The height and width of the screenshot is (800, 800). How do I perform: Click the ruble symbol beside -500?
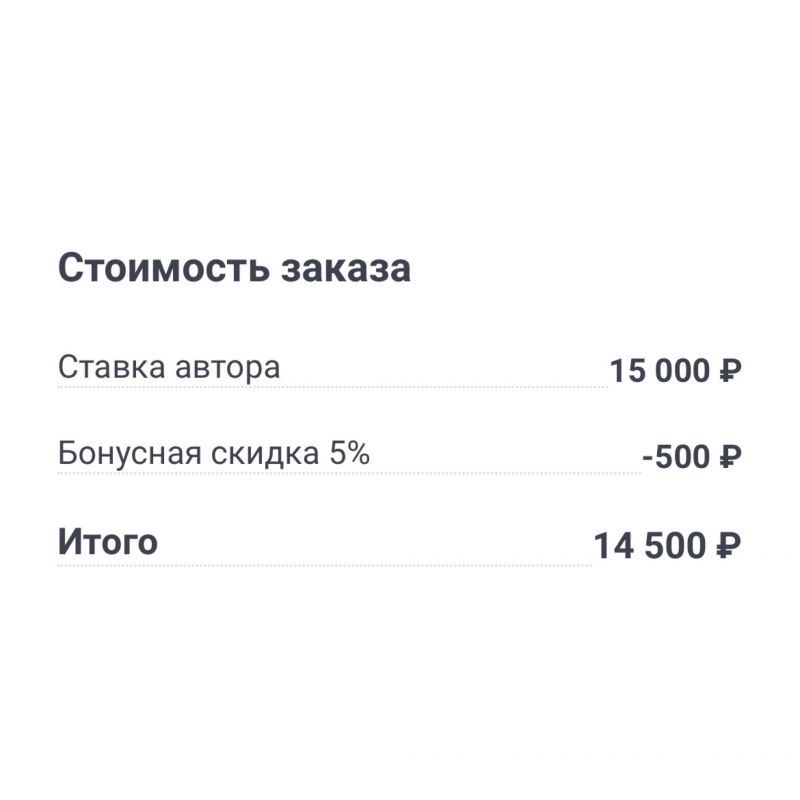(x=730, y=458)
